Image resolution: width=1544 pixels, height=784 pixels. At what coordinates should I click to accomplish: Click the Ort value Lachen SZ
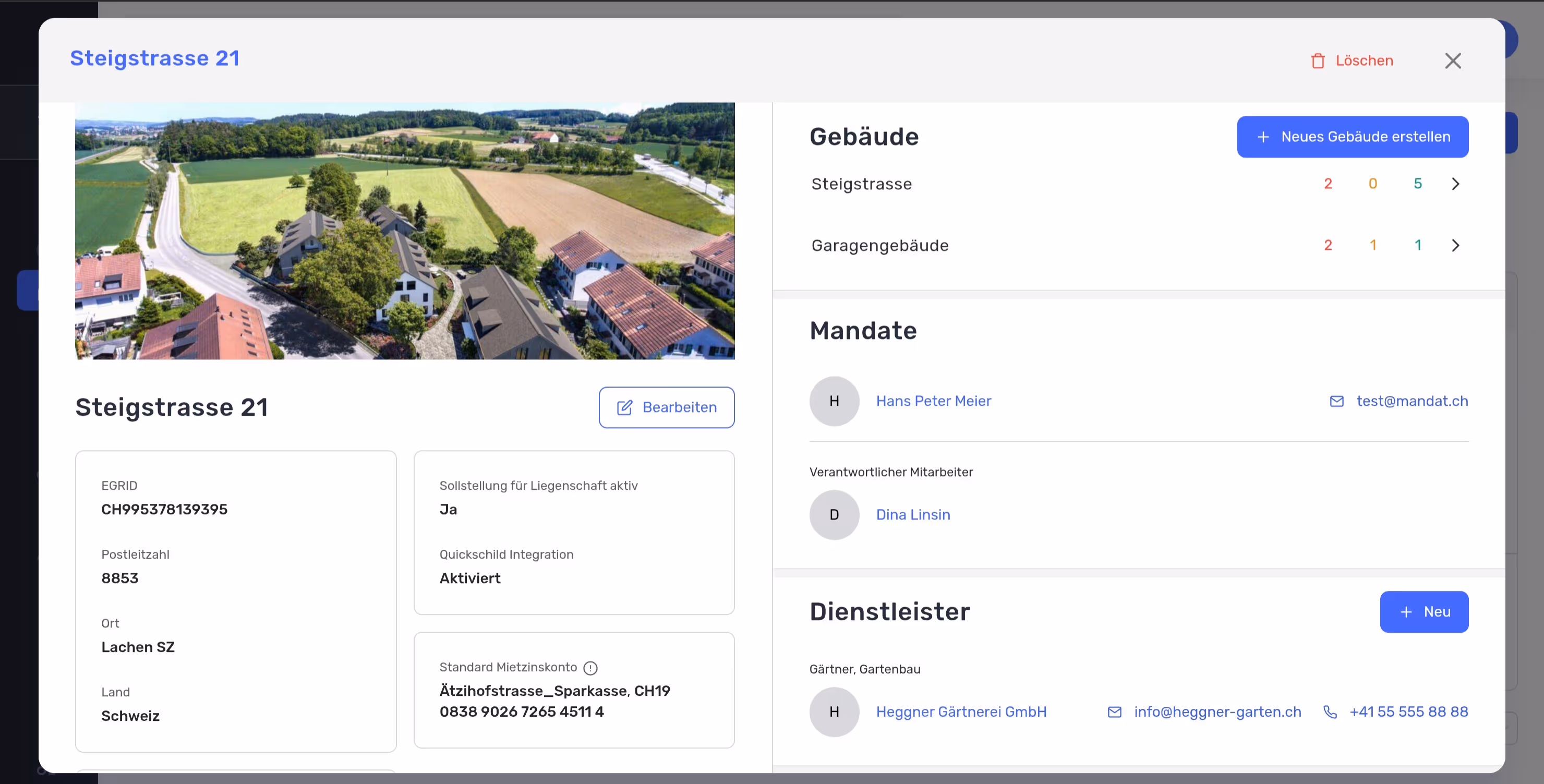(138, 647)
